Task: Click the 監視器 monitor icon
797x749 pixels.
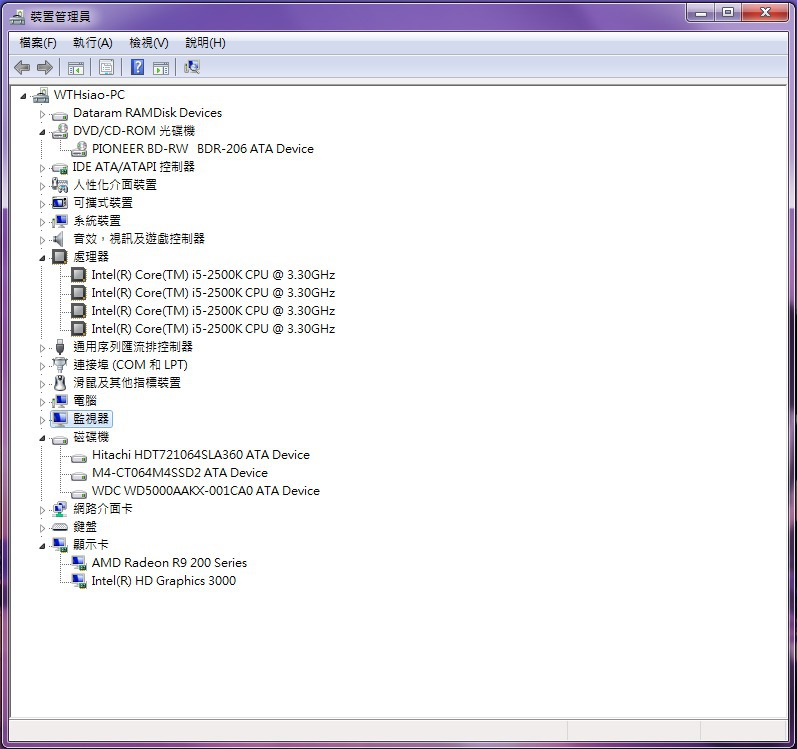Action: (59, 419)
